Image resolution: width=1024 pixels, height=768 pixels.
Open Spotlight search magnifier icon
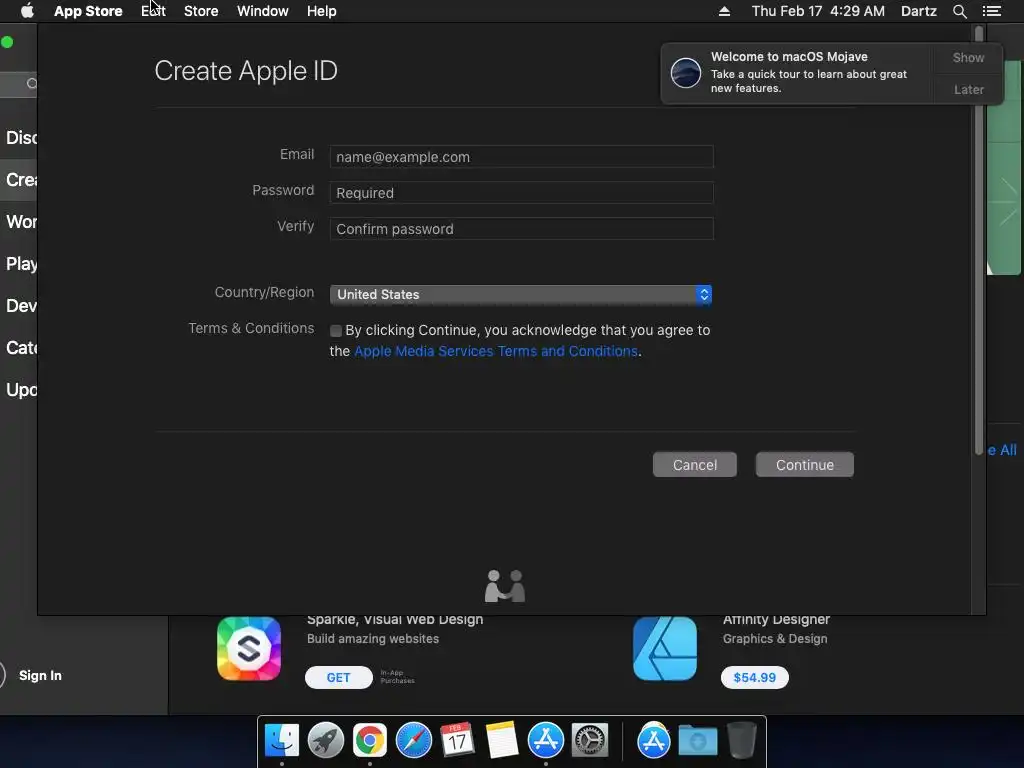coord(959,11)
